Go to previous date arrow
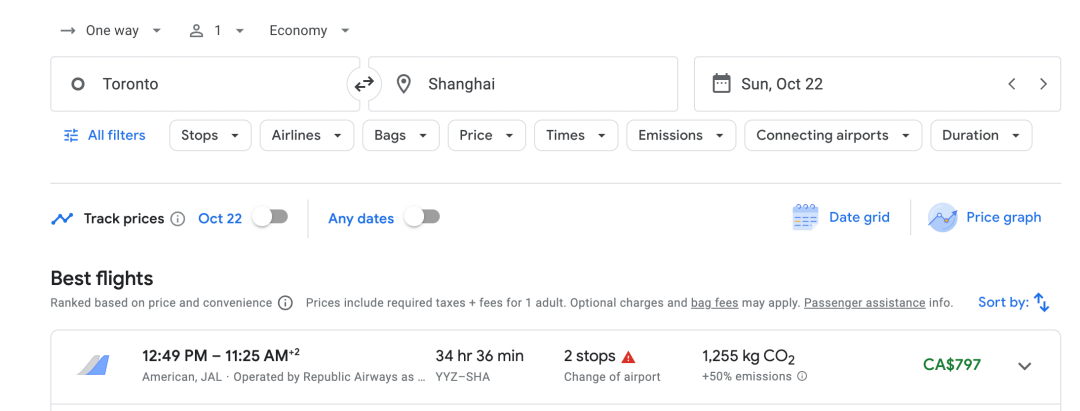 [1012, 84]
